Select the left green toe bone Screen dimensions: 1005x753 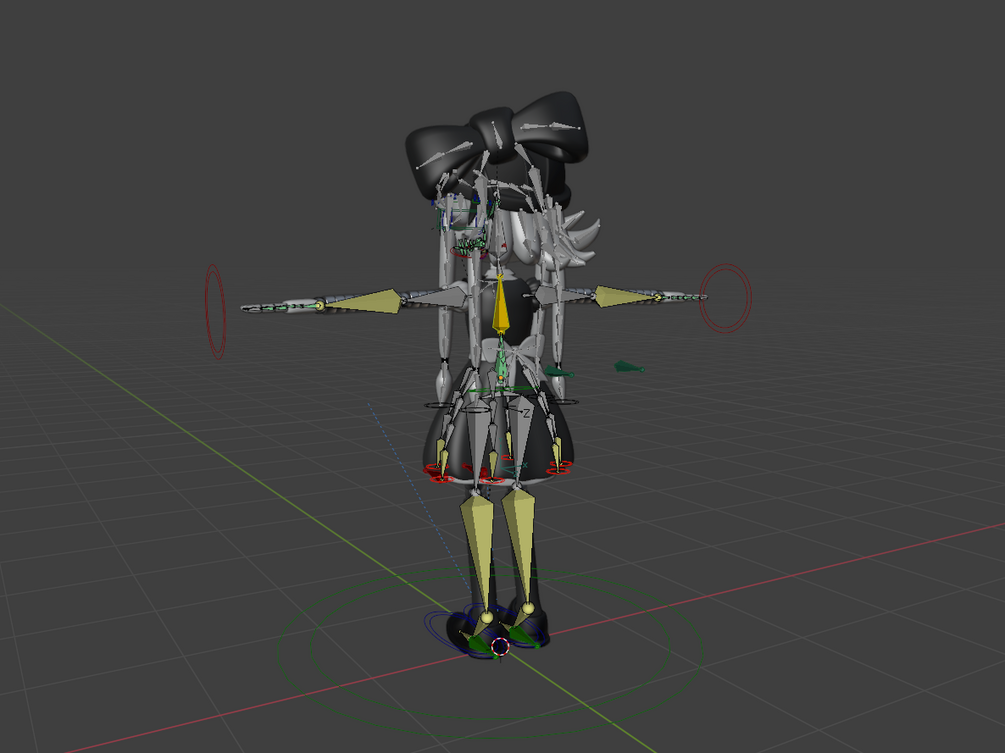click(482, 647)
